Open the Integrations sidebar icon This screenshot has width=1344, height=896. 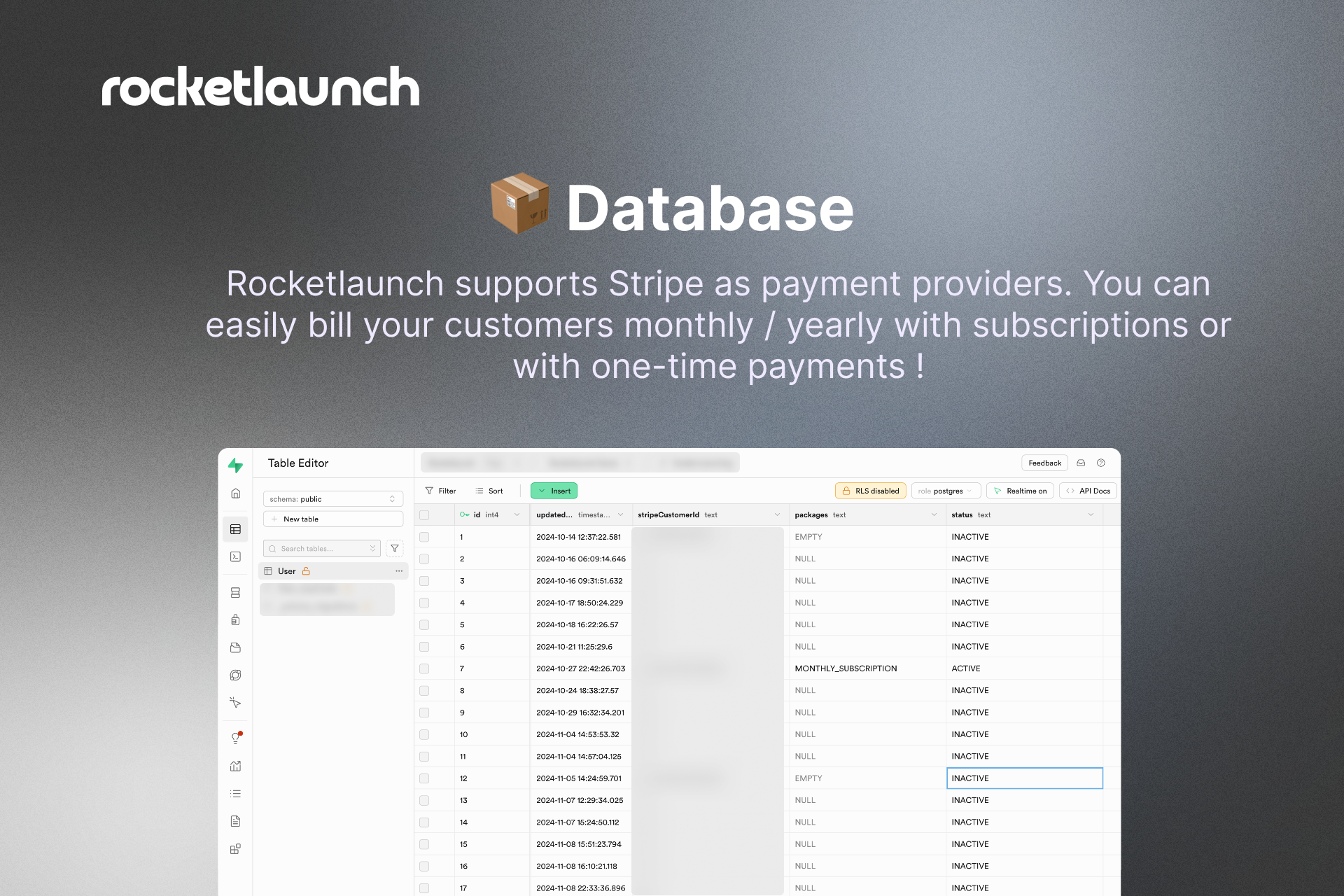pos(236,849)
